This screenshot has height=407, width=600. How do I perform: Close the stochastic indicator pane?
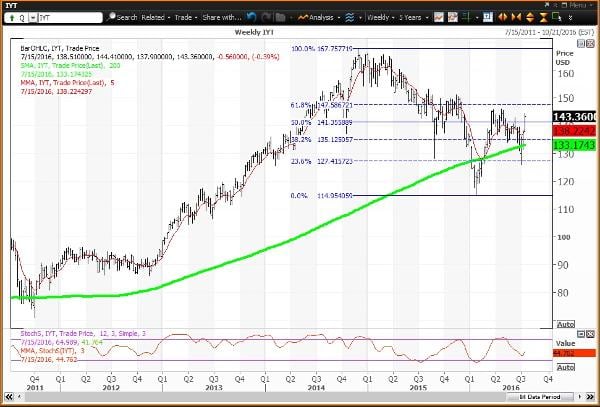(590, 334)
